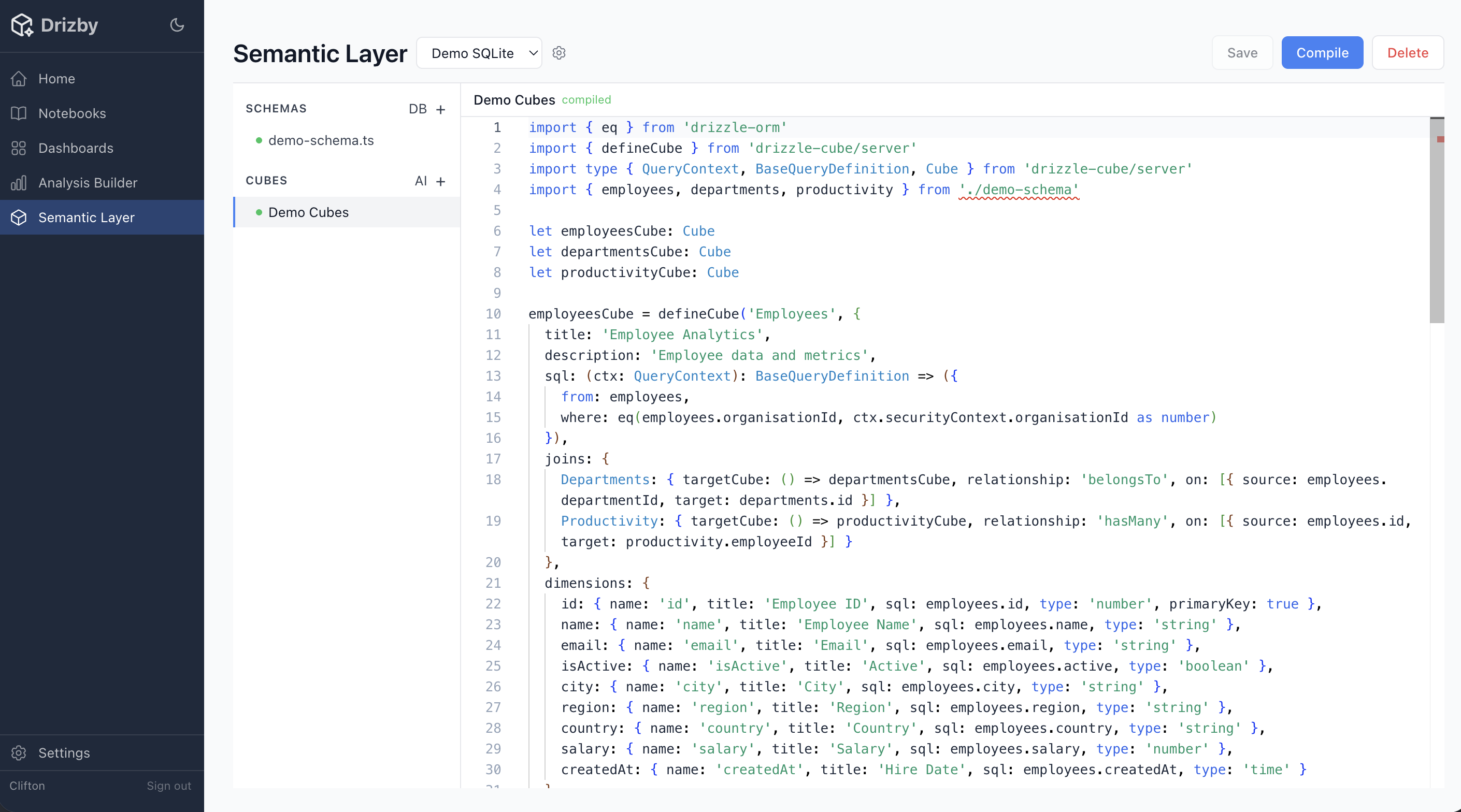Open Settings from the sidebar

click(x=64, y=753)
